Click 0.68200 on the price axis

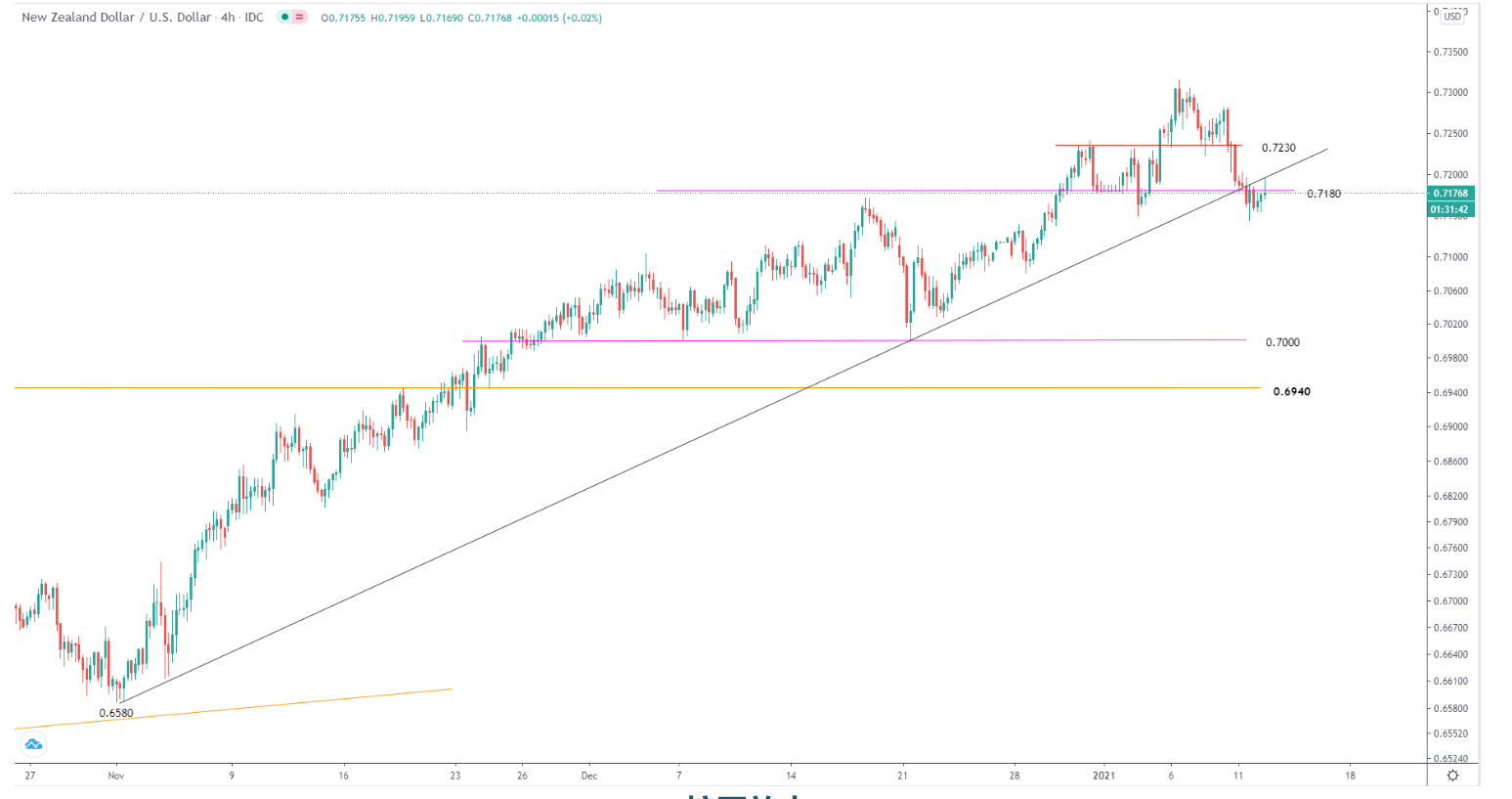tap(1450, 497)
